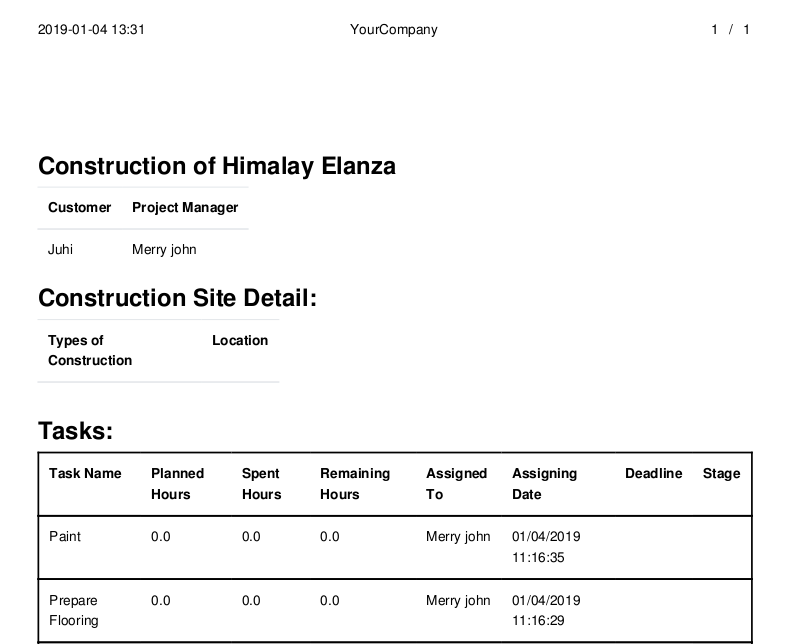The image size is (791, 644).
Task: Click remaining hours 0.0 in Prepare Flooring row
Action: point(329,601)
